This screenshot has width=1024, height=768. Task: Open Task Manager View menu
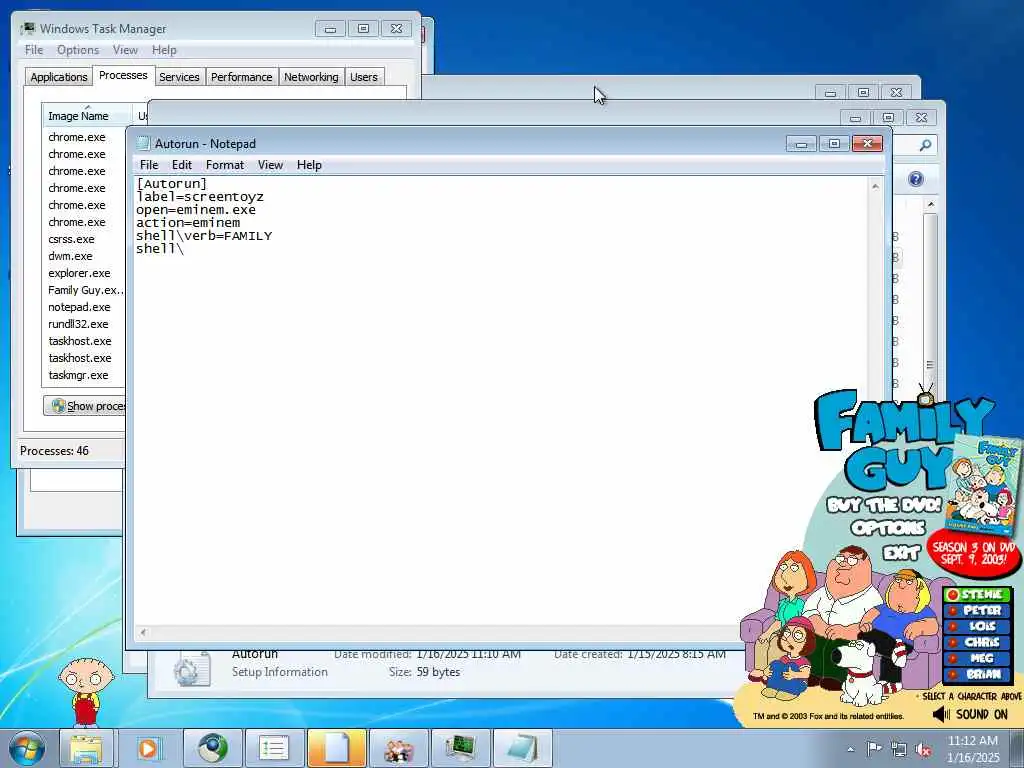(125, 50)
